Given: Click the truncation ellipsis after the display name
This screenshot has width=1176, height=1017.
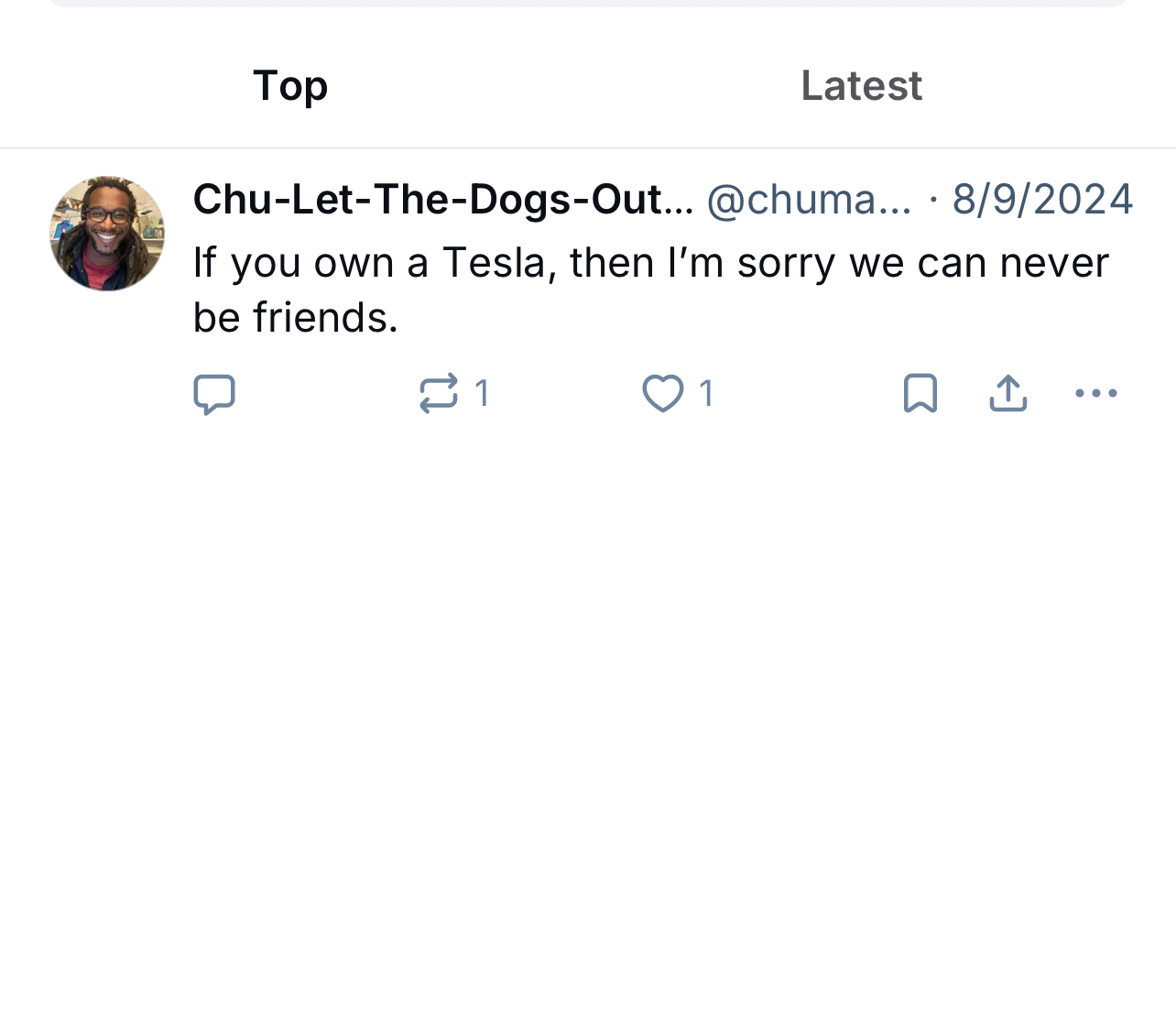Looking at the screenshot, I should point(680,201).
